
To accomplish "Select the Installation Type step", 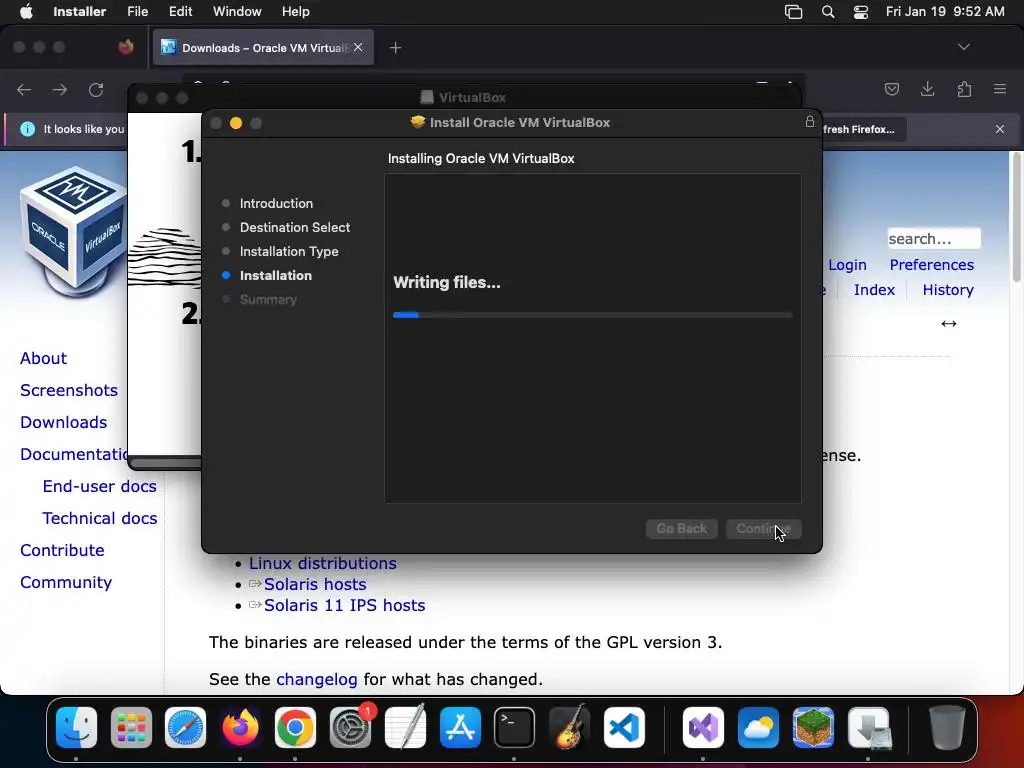I will (x=289, y=251).
